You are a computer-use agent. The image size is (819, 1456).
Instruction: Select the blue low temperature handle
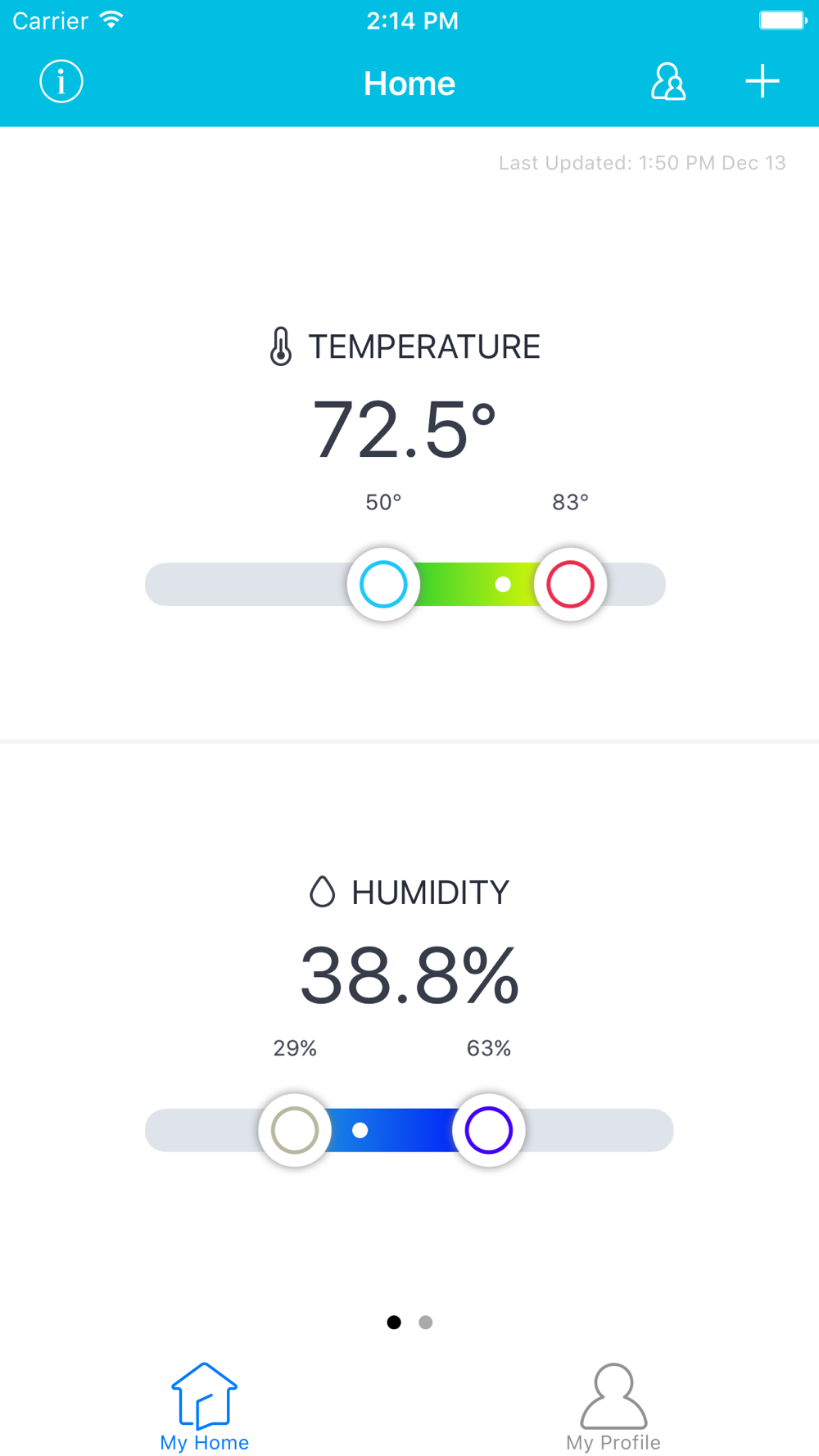383,584
